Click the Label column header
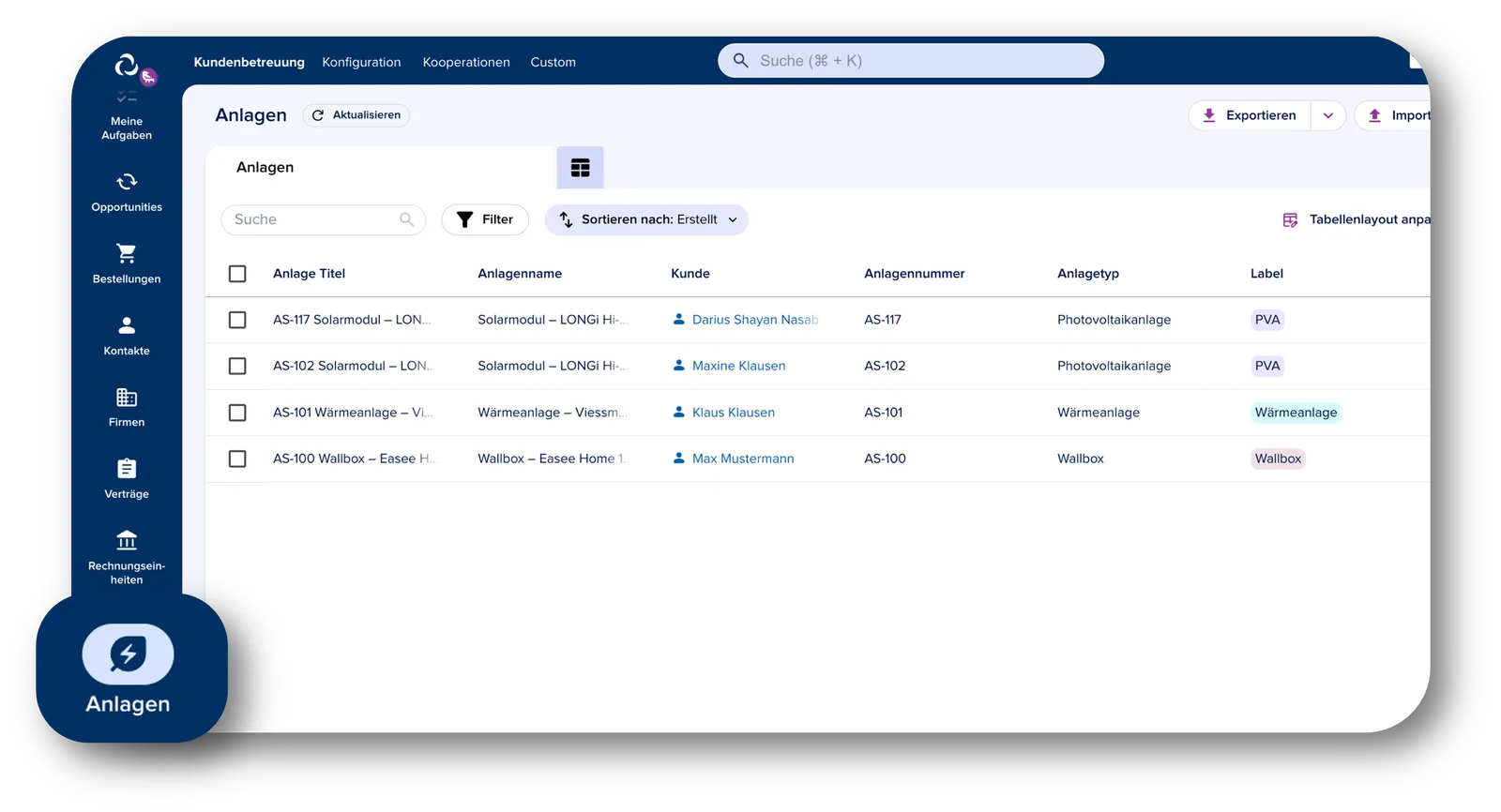Viewport: 1501px width, 812px height. click(x=1266, y=274)
